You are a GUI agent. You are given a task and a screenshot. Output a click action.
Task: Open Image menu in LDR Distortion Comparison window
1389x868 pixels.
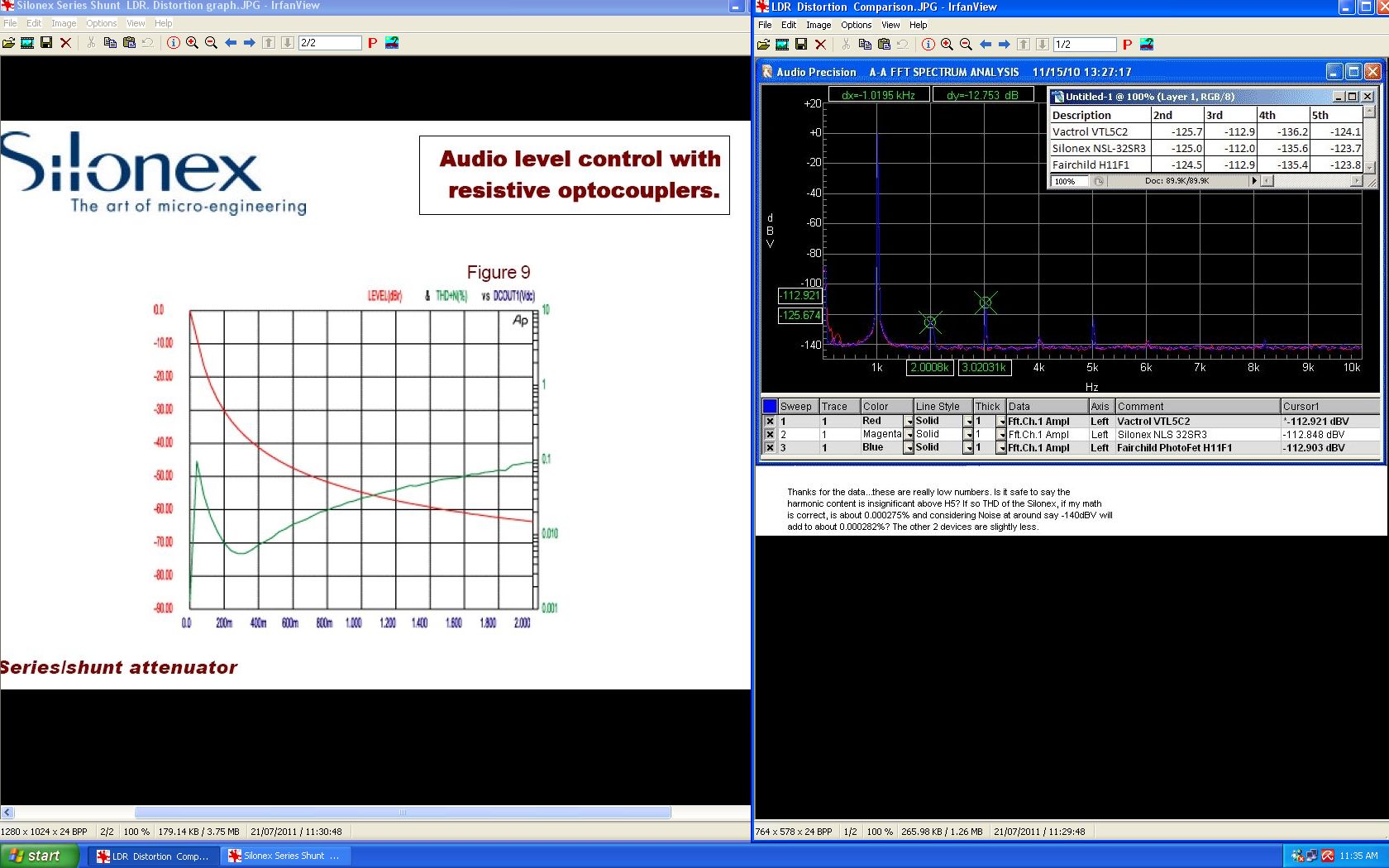[x=819, y=25]
